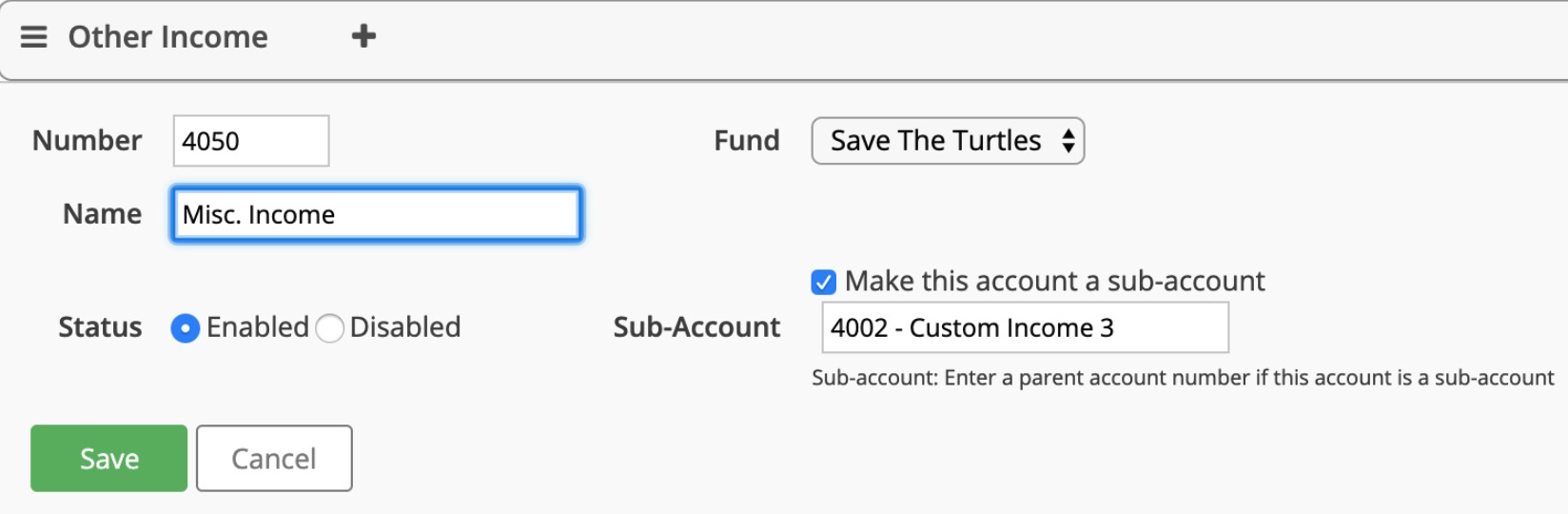Click the 'Make this account a sub-account' label
Screen dimensions: 1568x514
(1055, 281)
